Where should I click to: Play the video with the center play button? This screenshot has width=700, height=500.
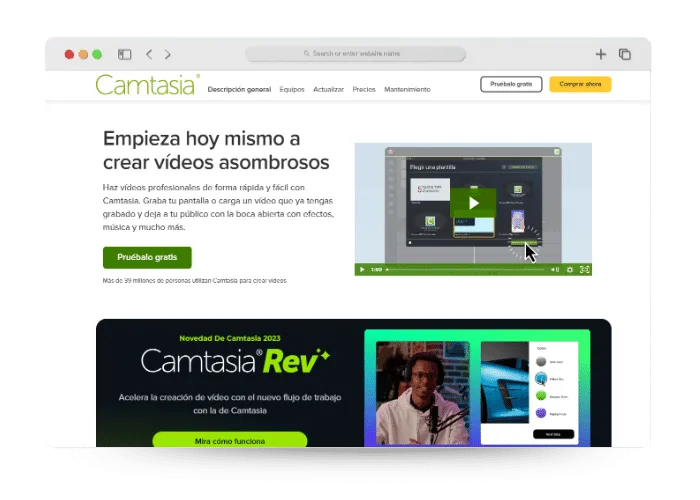coord(473,203)
